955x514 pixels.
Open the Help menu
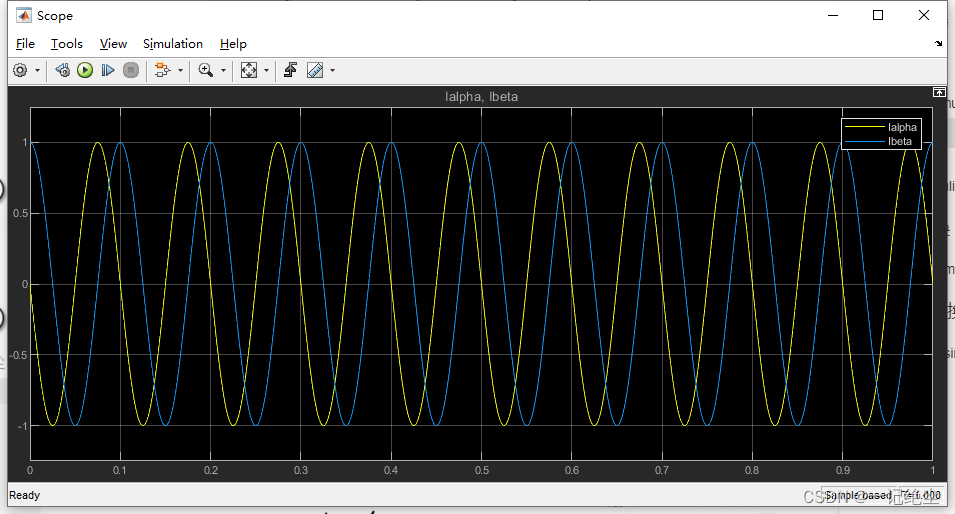click(233, 44)
